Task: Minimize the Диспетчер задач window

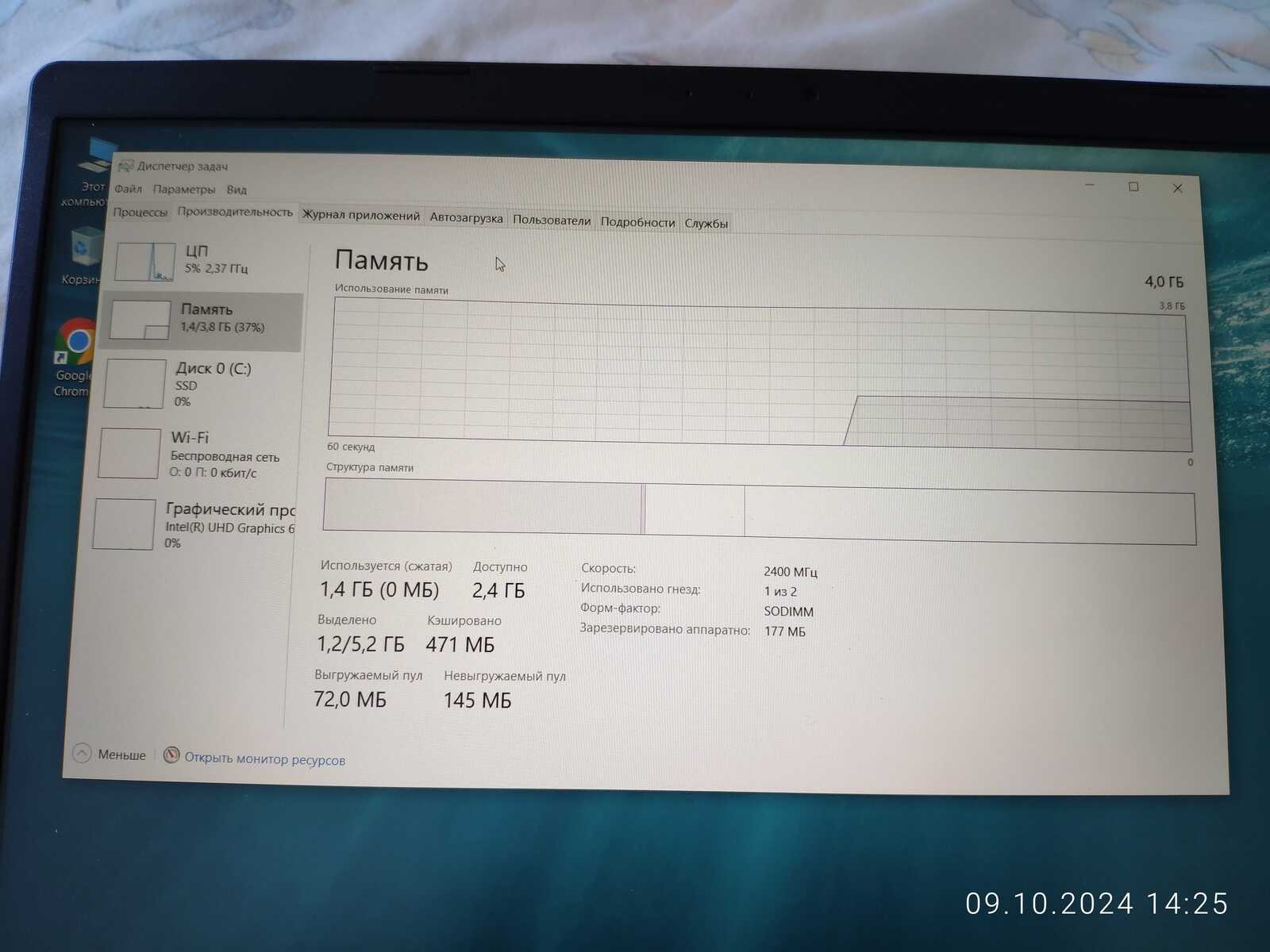Action: (1090, 185)
